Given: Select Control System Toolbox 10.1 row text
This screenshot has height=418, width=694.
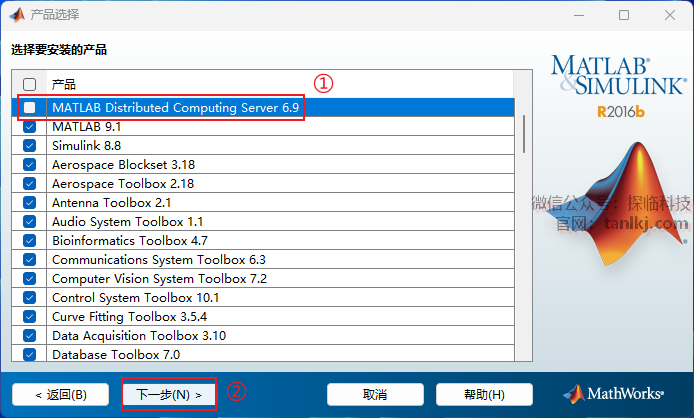Looking at the screenshot, I should click(135, 298).
